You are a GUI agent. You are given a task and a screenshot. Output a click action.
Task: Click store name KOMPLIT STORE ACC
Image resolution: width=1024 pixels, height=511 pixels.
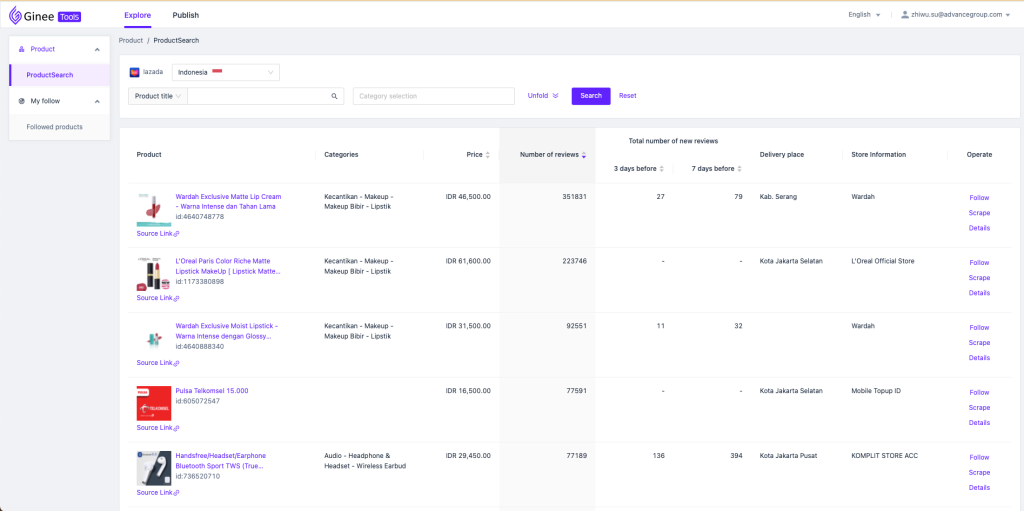[884, 455]
